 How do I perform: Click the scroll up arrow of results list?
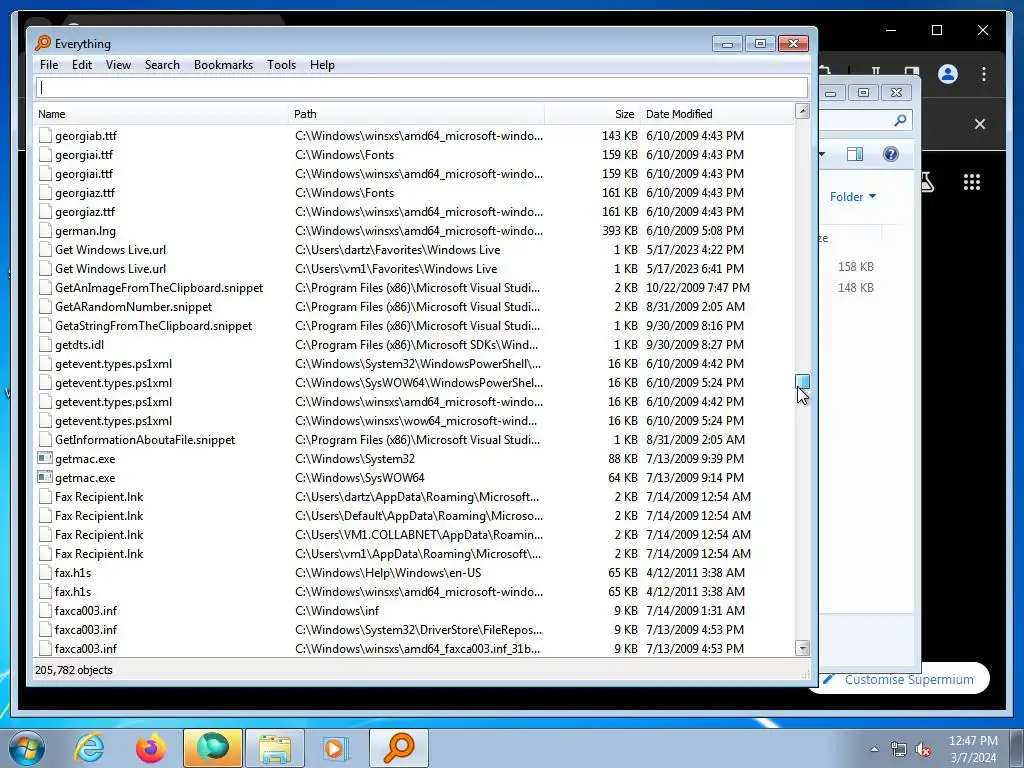point(803,111)
